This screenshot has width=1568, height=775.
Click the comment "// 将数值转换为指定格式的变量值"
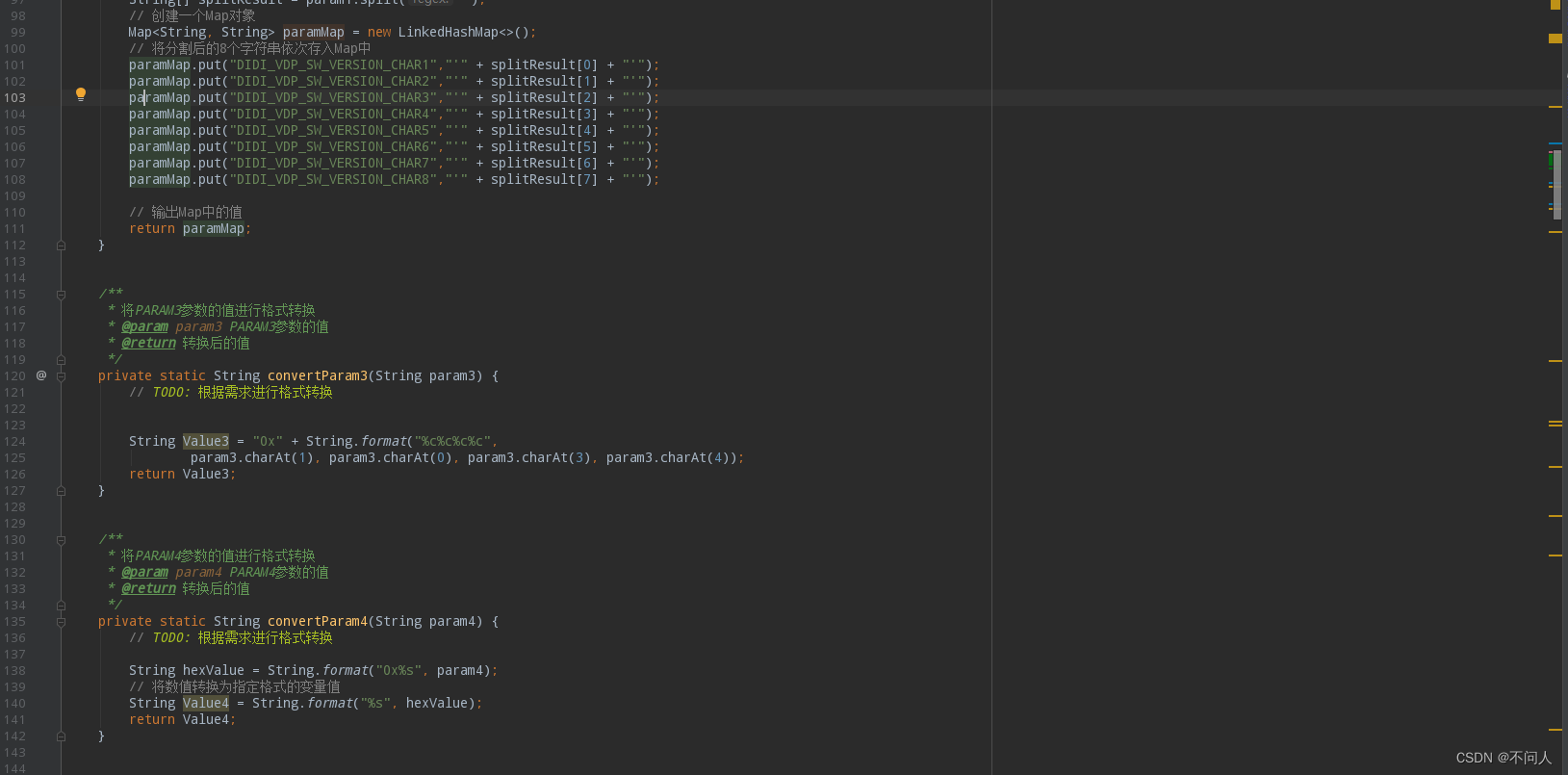(235, 686)
